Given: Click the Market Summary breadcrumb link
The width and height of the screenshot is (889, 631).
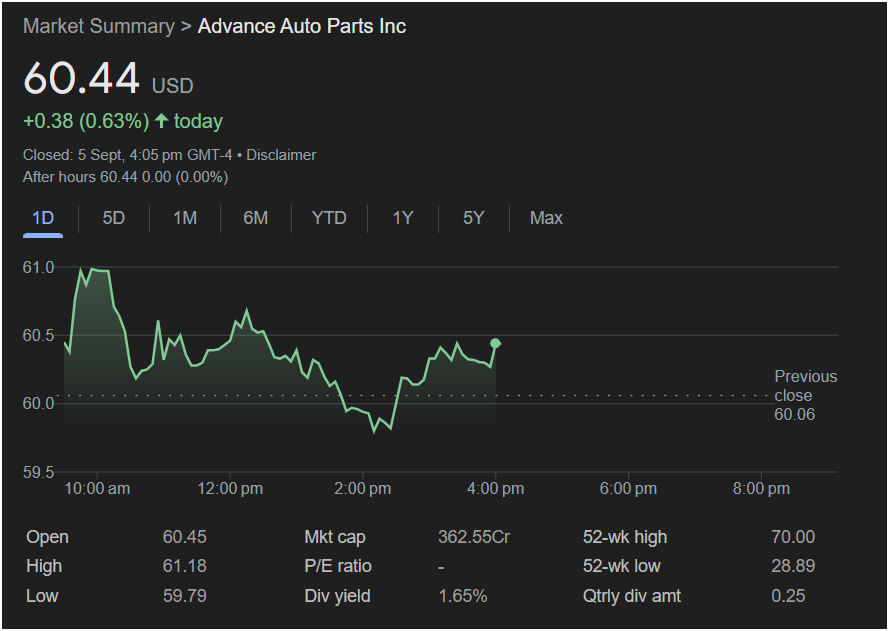Looking at the screenshot, I should [x=99, y=26].
